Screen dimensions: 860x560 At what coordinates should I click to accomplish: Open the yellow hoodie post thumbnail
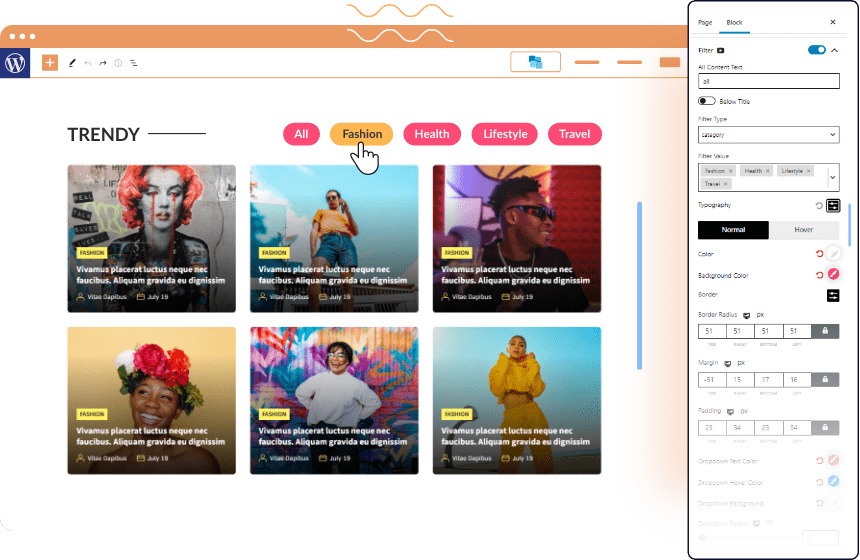click(517, 400)
